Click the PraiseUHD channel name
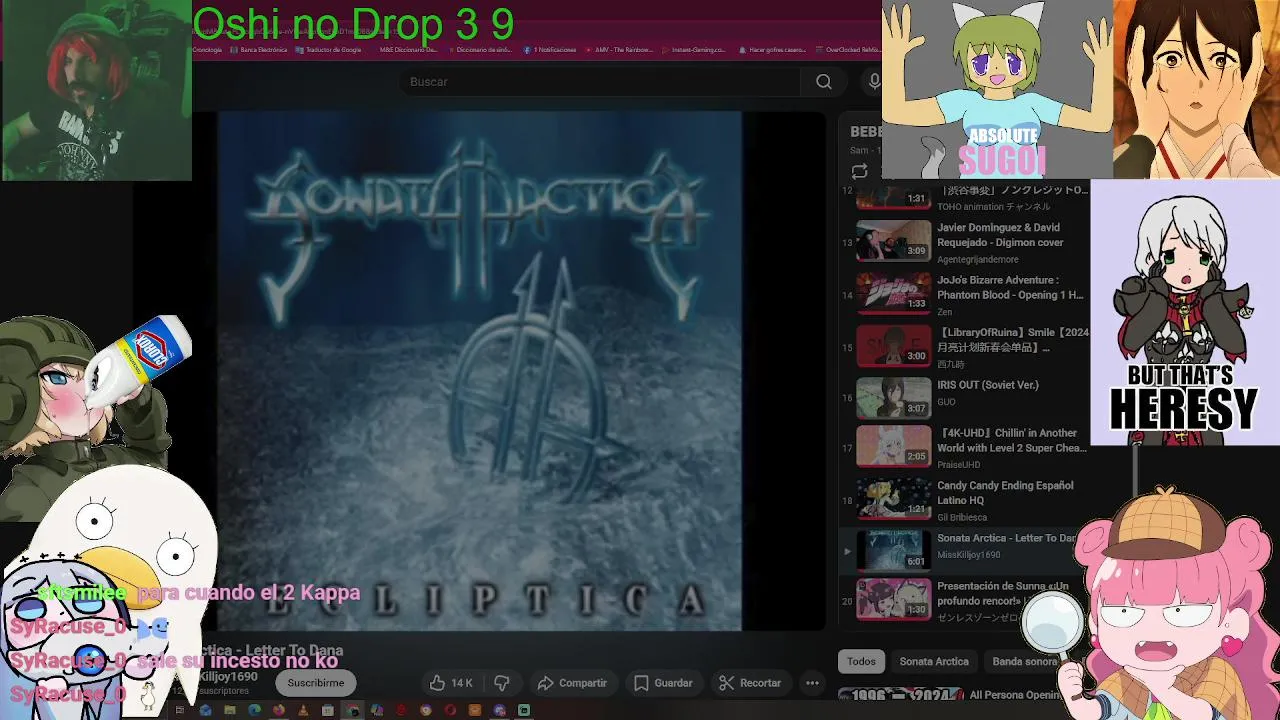Viewport: 1280px width, 720px height. point(958,465)
